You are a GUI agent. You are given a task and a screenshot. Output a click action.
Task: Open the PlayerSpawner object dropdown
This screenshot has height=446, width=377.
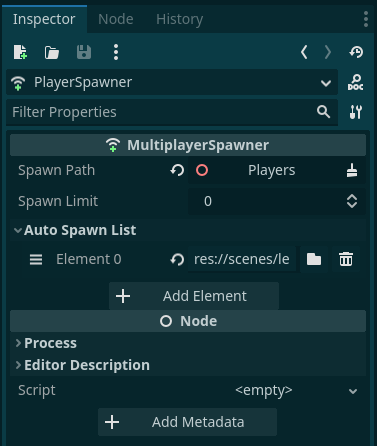click(172, 82)
